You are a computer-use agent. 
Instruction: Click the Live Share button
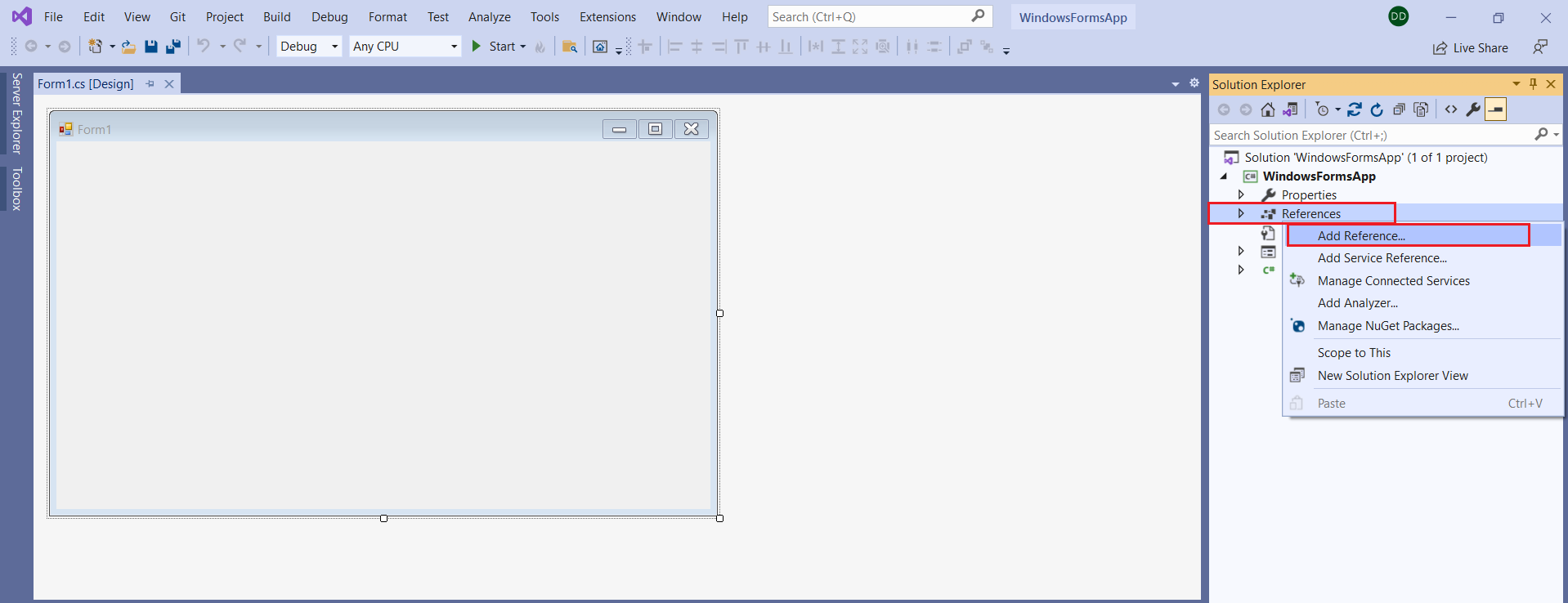point(1471,48)
